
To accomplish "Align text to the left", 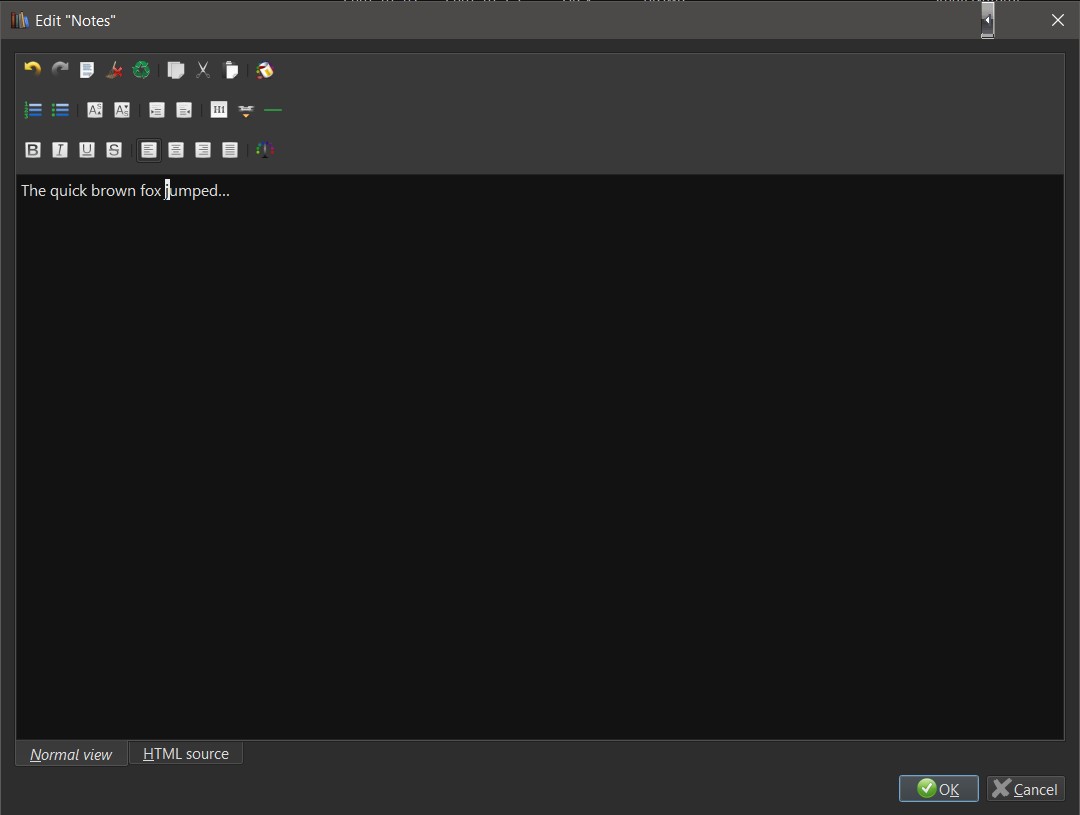I will point(149,149).
